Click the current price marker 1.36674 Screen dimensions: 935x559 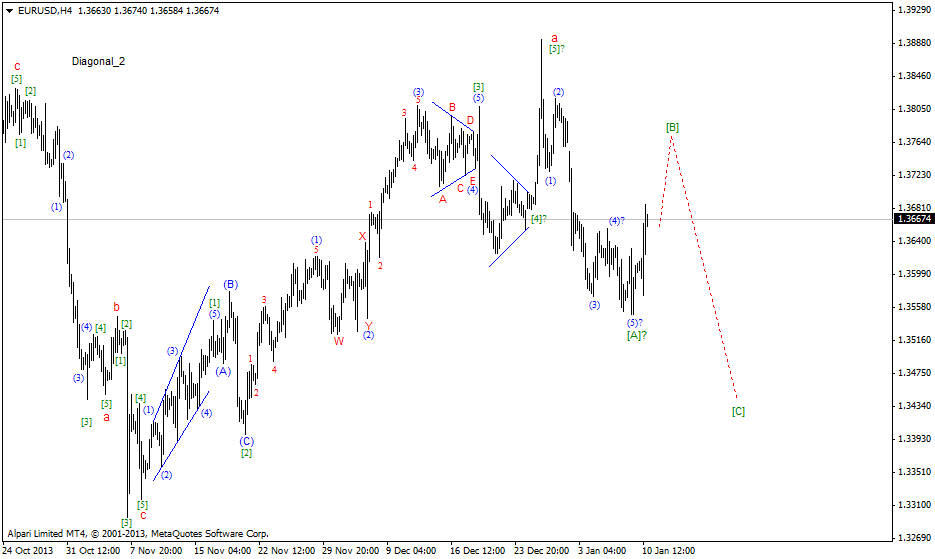click(914, 219)
